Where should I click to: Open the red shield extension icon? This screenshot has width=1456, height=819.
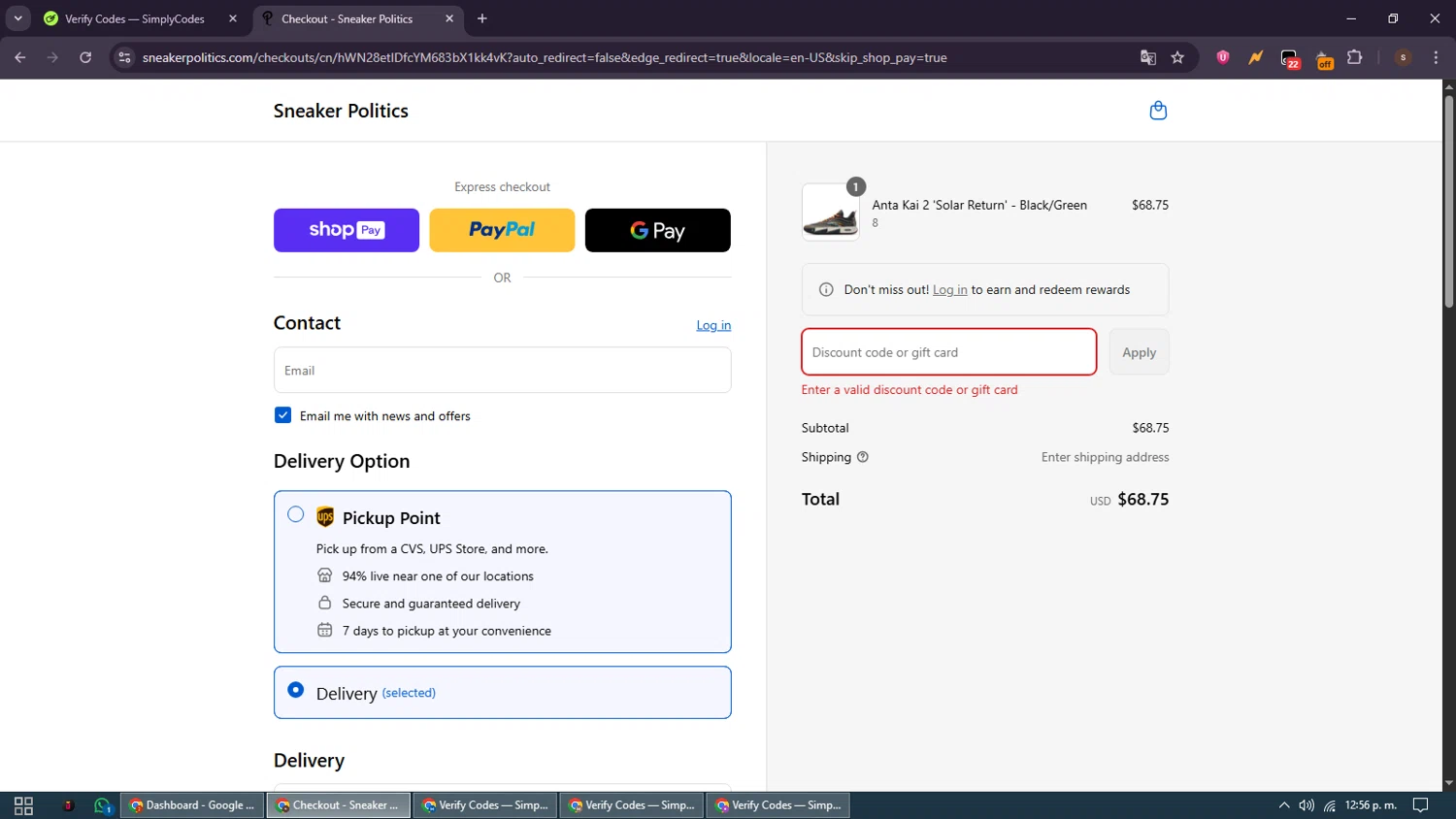click(1223, 57)
